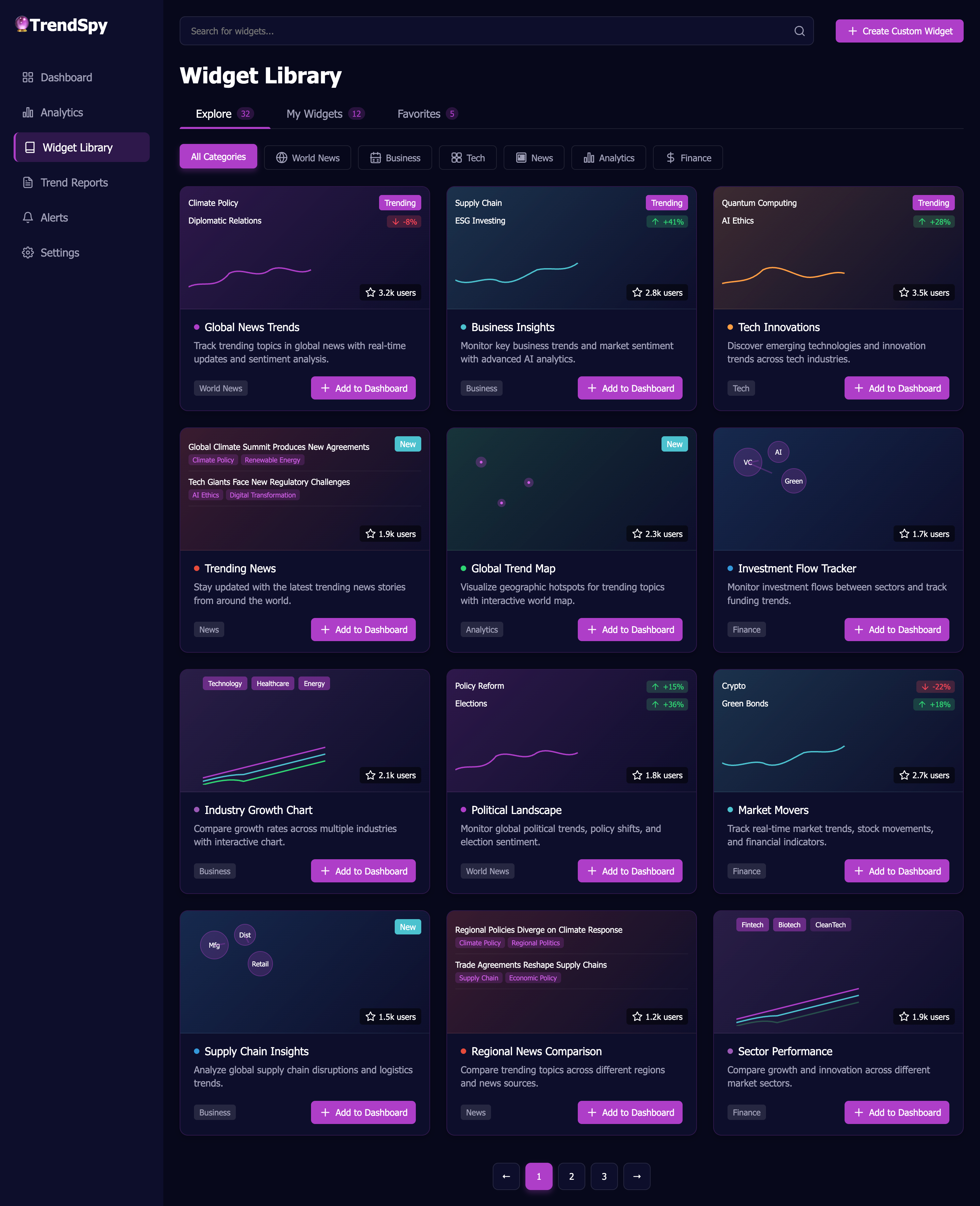Click the Economic Policy tag
This screenshot has height=1206, width=980.
533,978
